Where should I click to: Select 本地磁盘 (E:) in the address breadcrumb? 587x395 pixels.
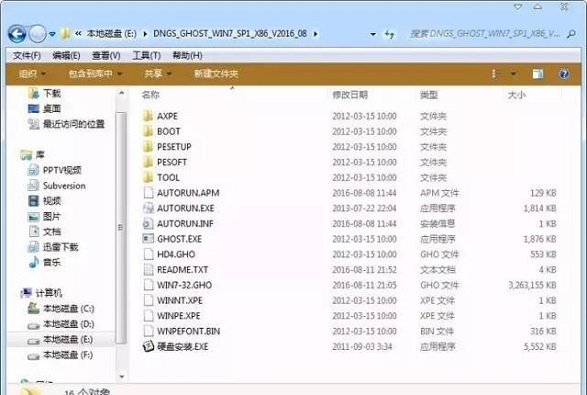pyautogui.click(x=112, y=34)
